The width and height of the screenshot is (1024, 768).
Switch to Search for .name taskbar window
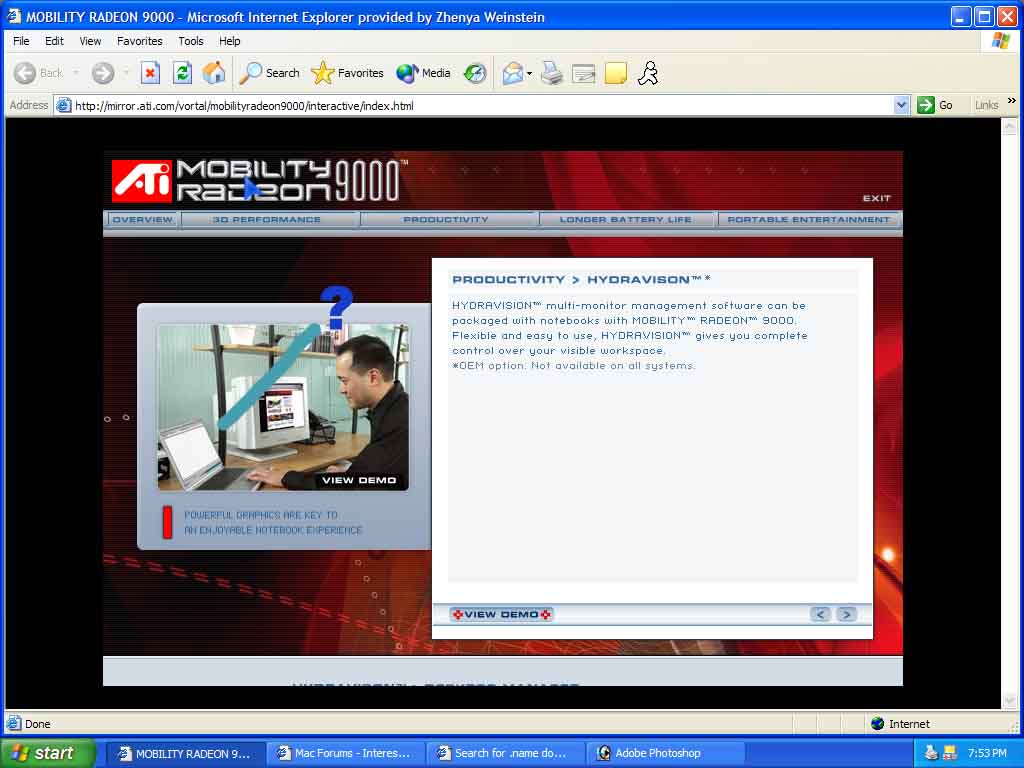pyautogui.click(x=505, y=753)
